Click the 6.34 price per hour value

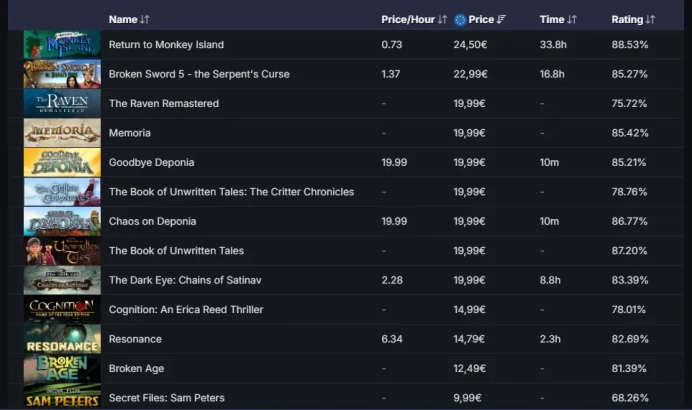click(392, 339)
